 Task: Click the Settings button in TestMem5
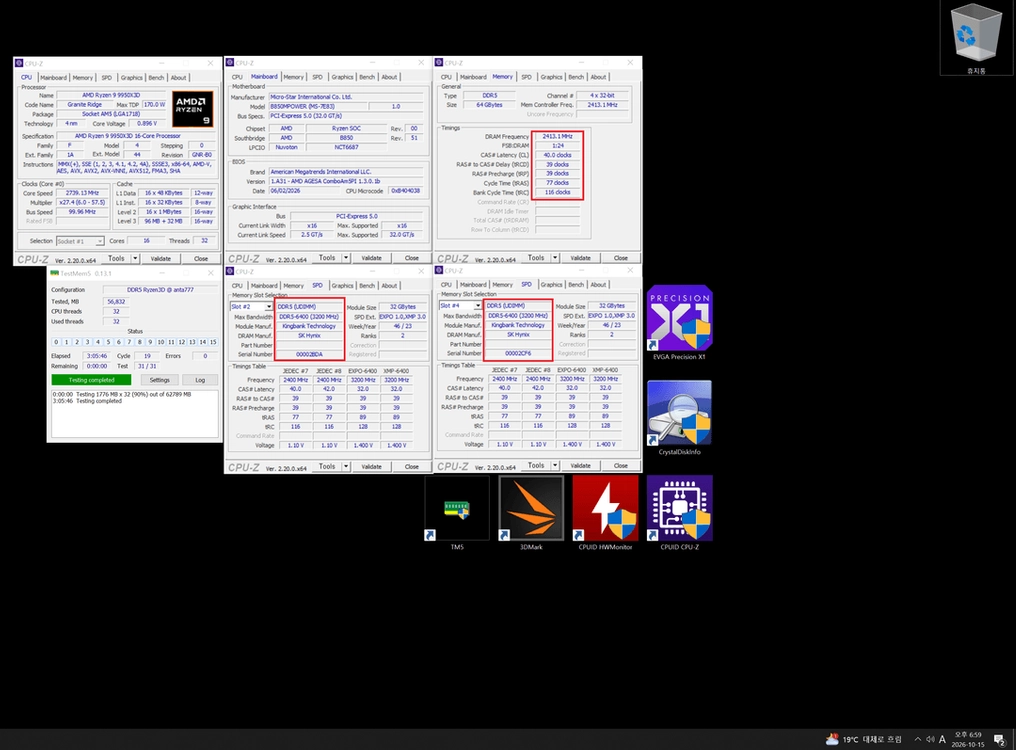pos(159,380)
